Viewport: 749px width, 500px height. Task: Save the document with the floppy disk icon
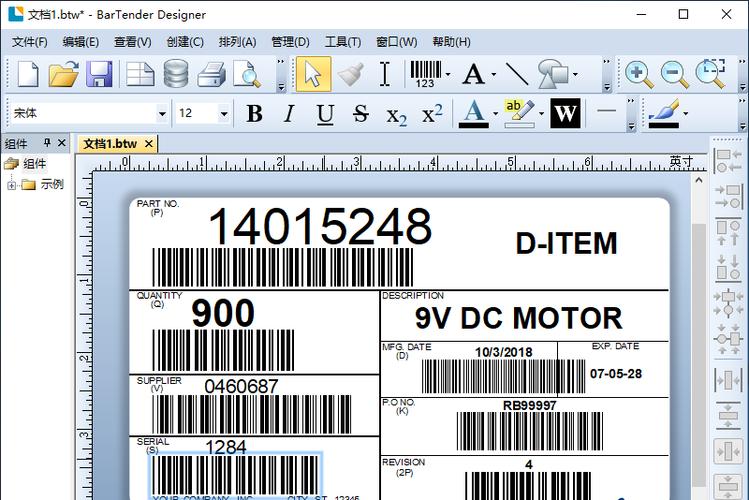point(99,74)
